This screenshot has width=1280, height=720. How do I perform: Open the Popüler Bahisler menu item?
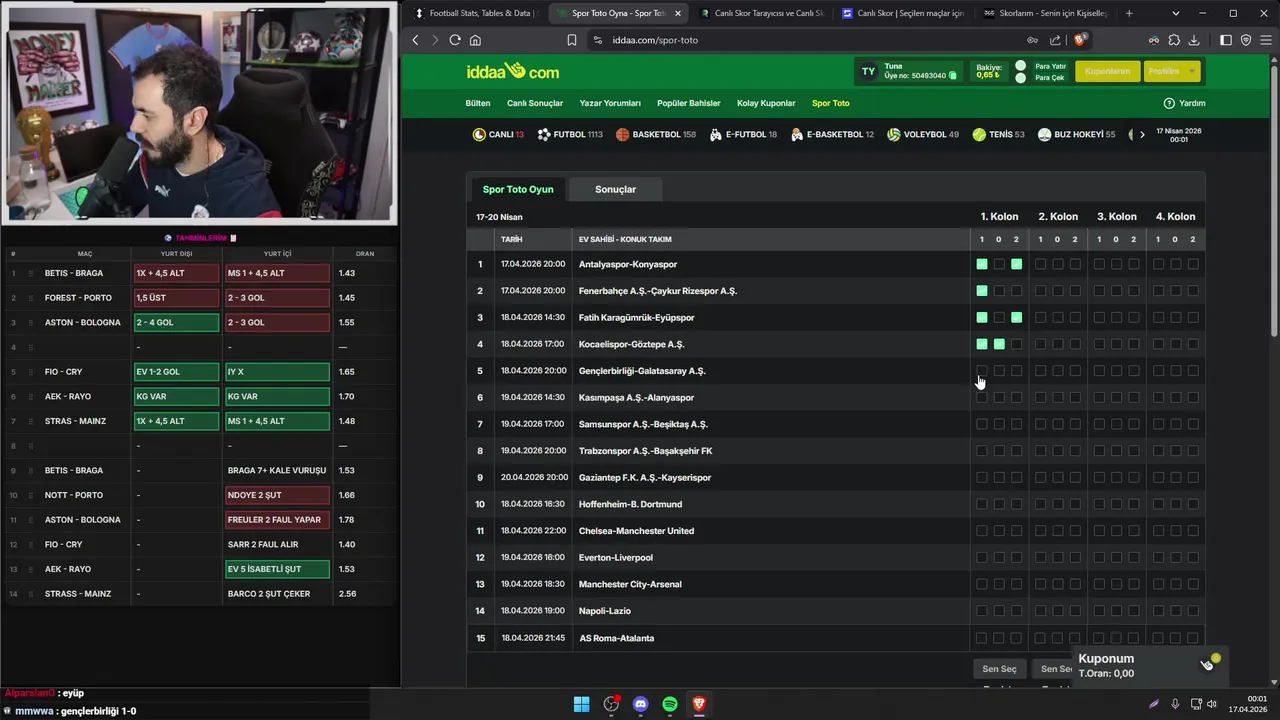pos(689,103)
